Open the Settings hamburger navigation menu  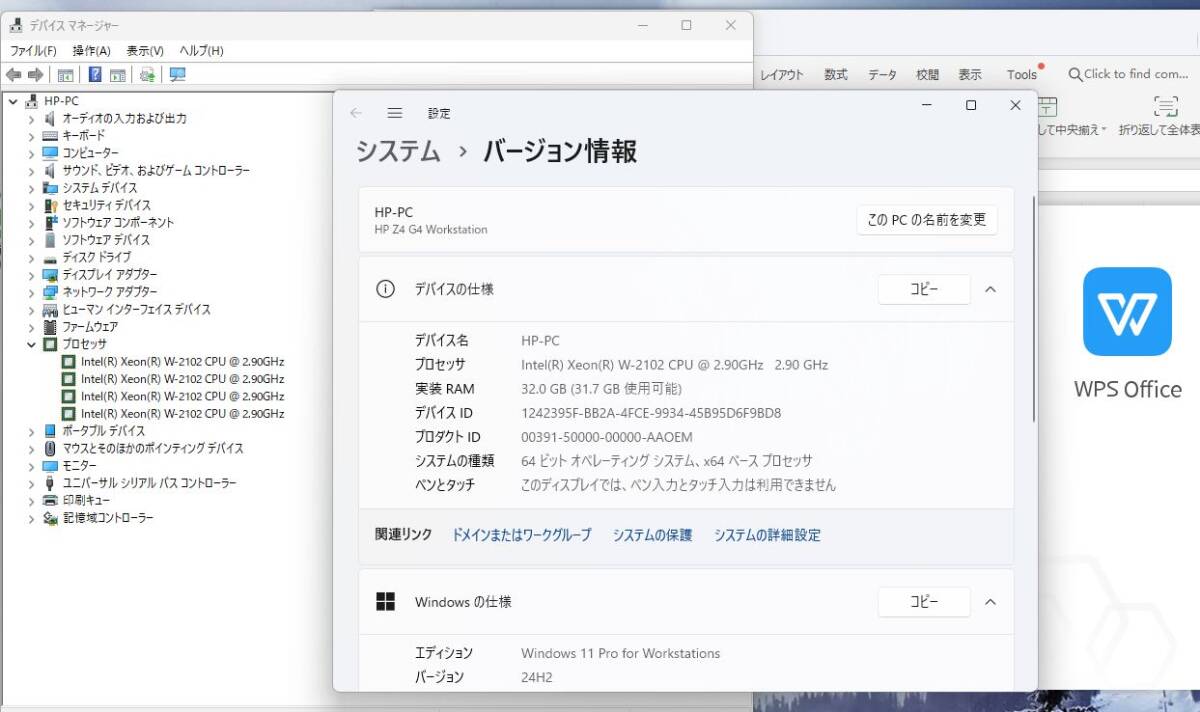[x=395, y=113]
